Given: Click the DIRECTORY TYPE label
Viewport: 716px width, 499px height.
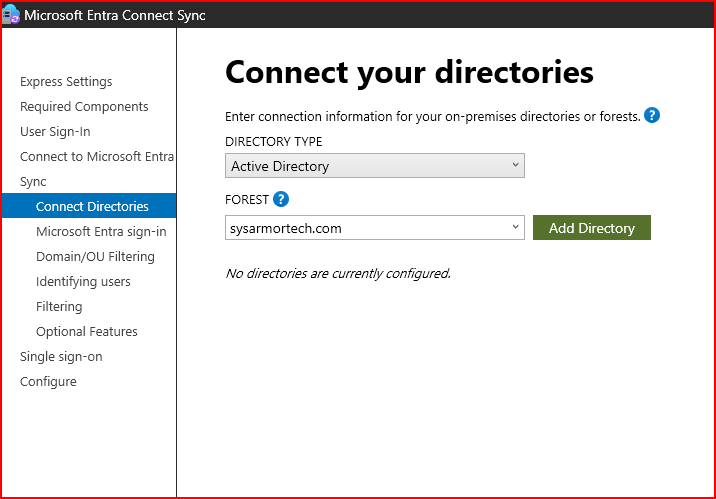Looking at the screenshot, I should [x=274, y=142].
